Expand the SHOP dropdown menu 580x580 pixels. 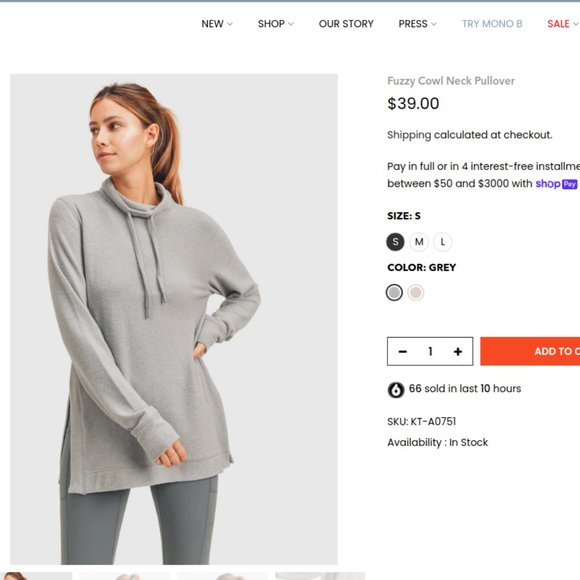(276, 24)
